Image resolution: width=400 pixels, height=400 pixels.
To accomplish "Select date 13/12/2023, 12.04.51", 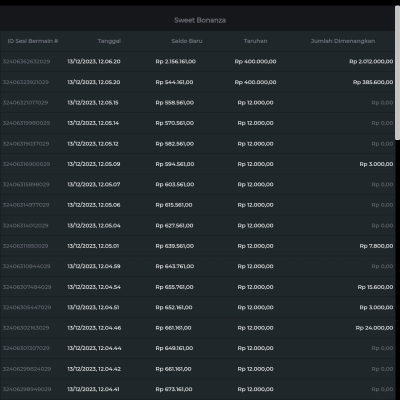I will coord(93,308).
